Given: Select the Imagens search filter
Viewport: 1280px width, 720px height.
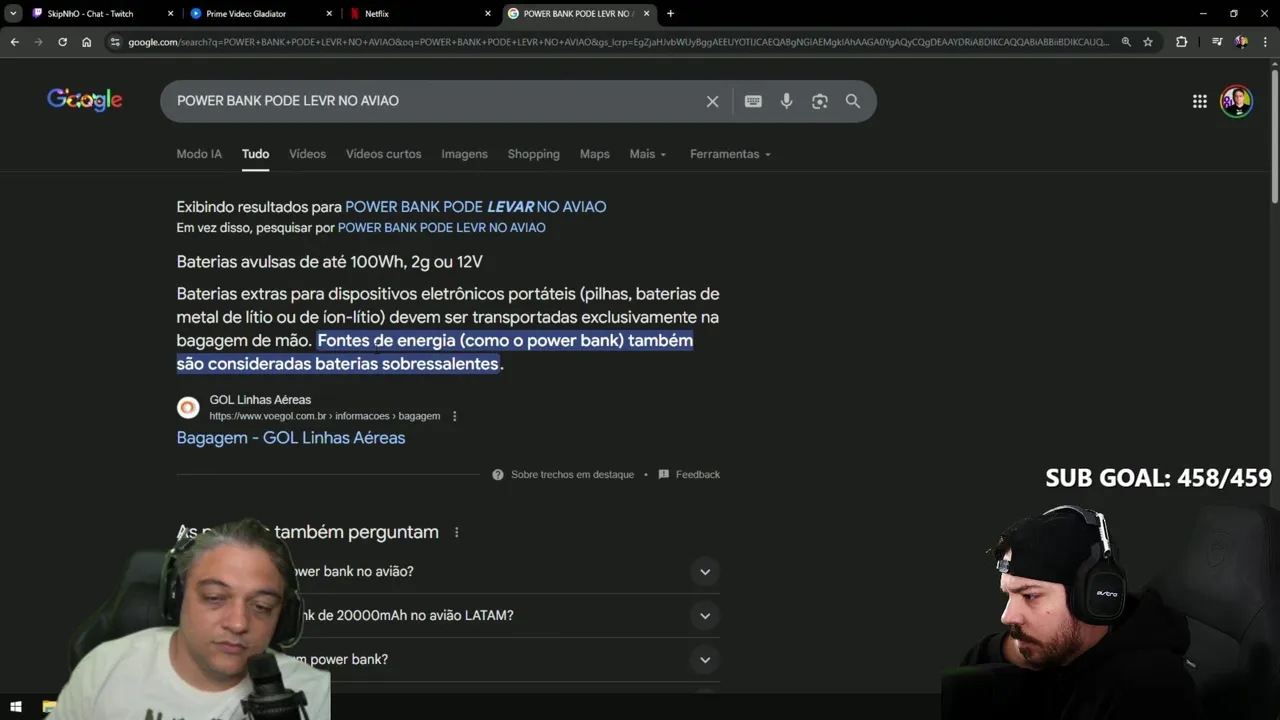Looking at the screenshot, I should (x=464, y=154).
